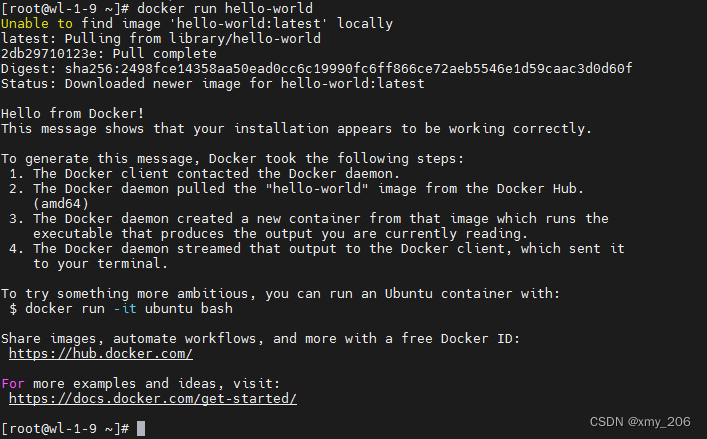Click 'latest: Pulling from library/hello-world' line

[161, 39]
